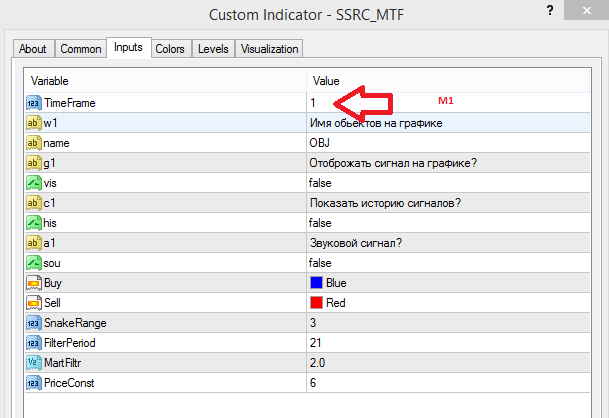Click the FilterPeriod integer type icon
609x418 pixels.
34,343
